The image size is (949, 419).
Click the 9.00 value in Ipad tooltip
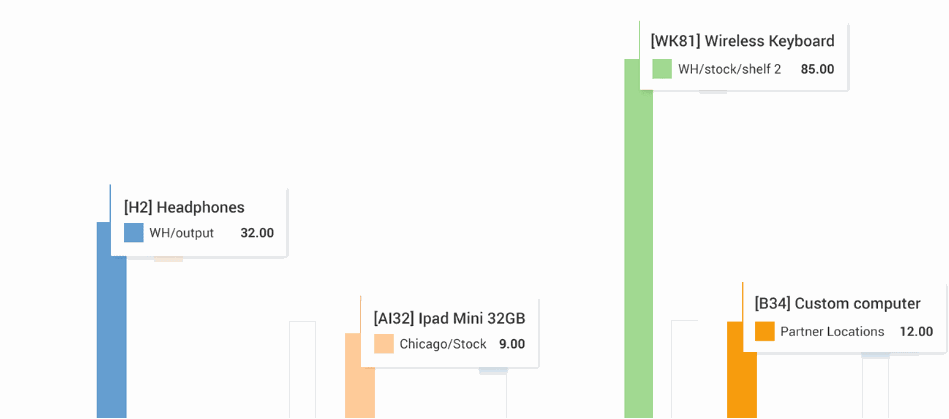pyautogui.click(x=512, y=344)
